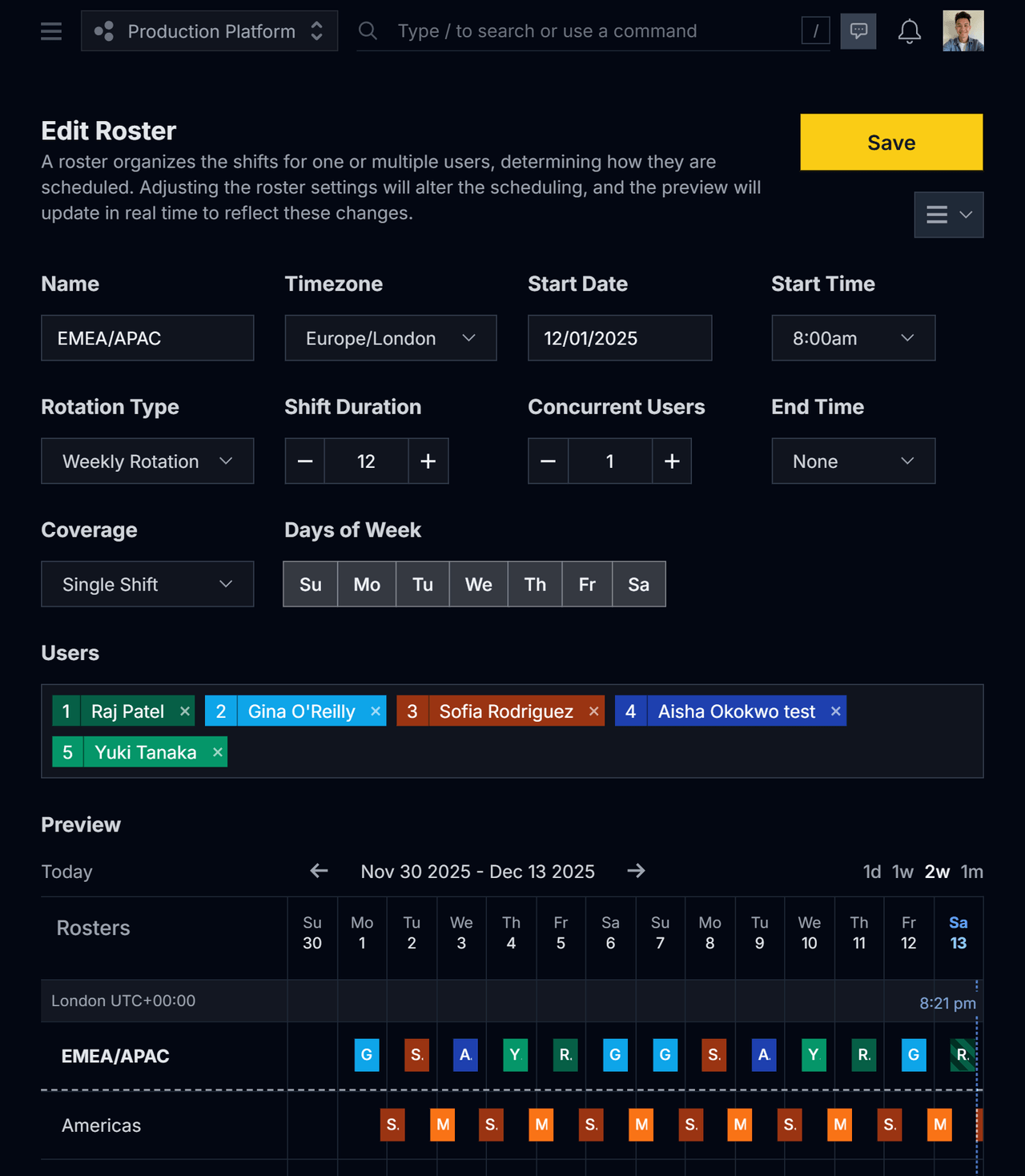Open the chat feedback icon
Viewport: 1025px width, 1176px height.
(x=858, y=31)
